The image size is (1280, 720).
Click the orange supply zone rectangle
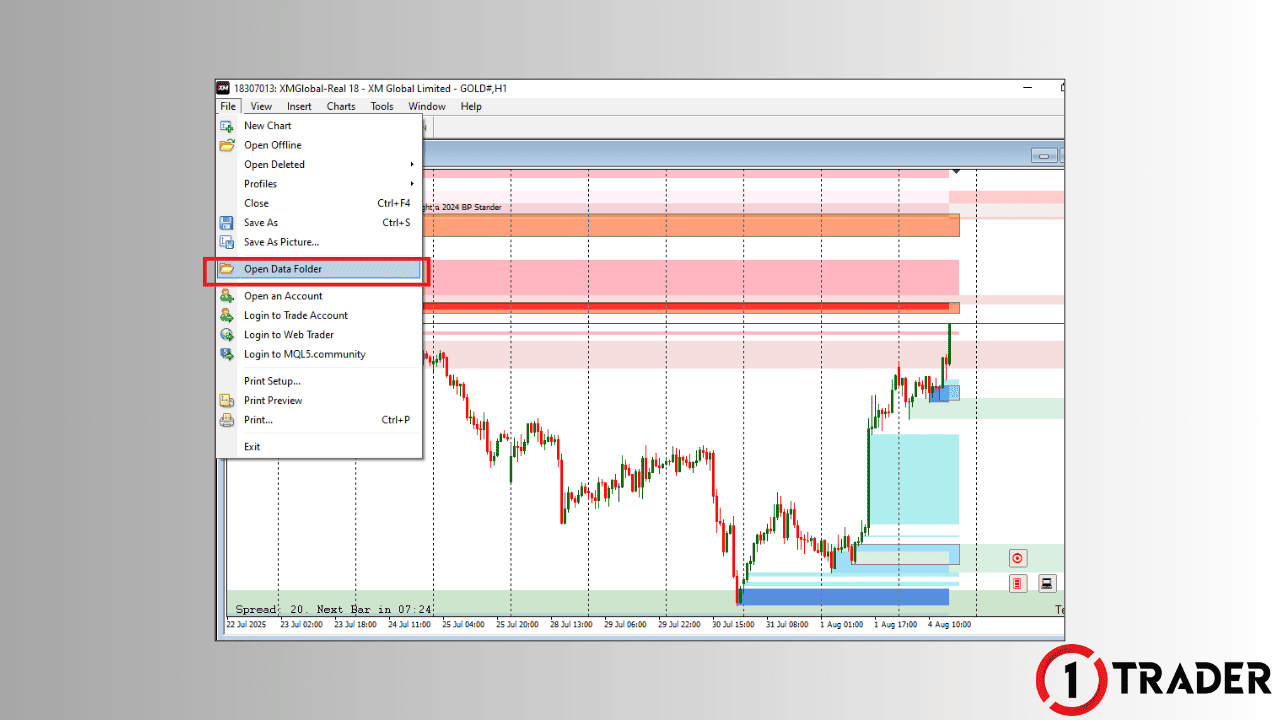[x=690, y=225]
